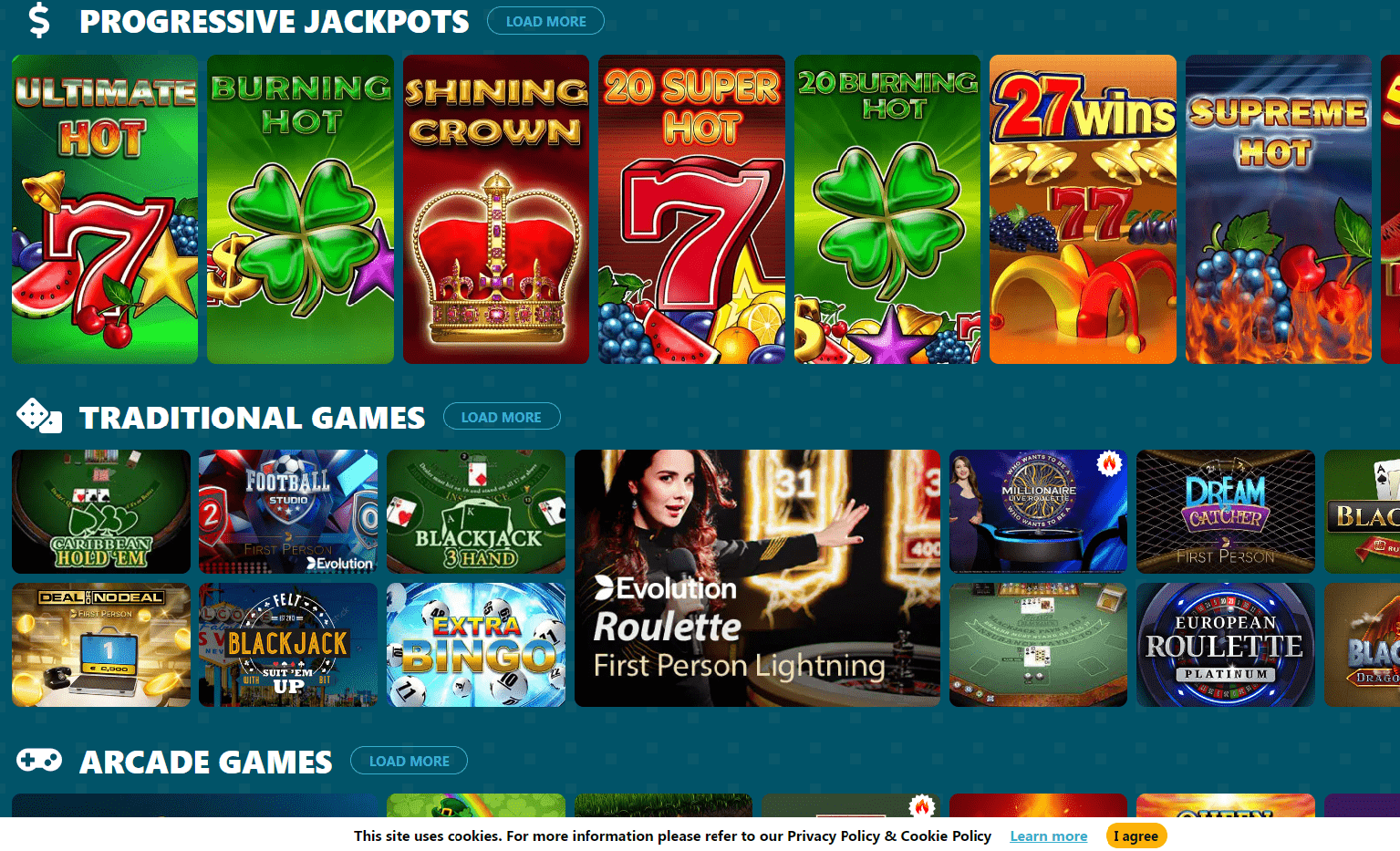Click the dollar sign Progressive Jackpots icon

(x=39, y=20)
